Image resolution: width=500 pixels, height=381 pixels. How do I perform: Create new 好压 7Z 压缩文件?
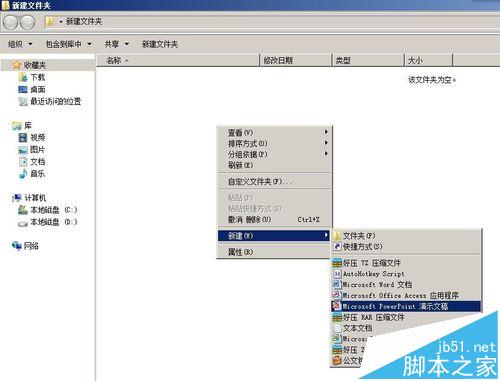(x=406, y=263)
